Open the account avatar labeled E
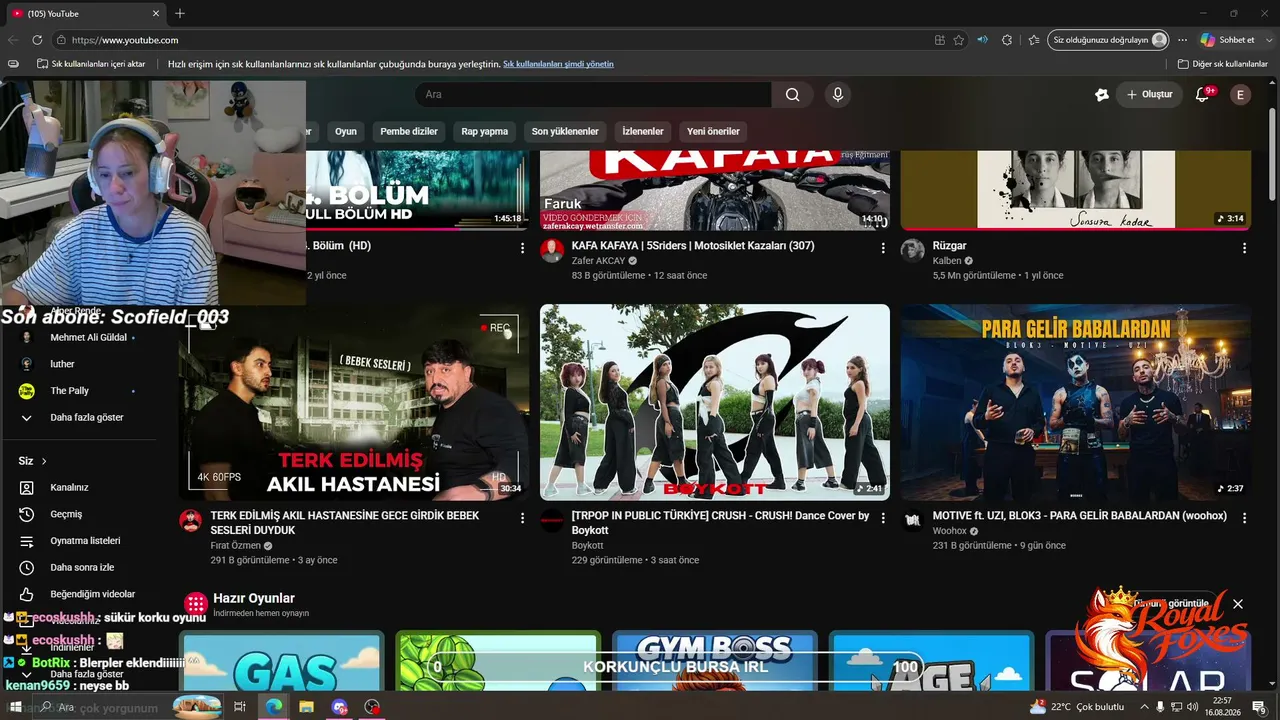 coord(1240,95)
